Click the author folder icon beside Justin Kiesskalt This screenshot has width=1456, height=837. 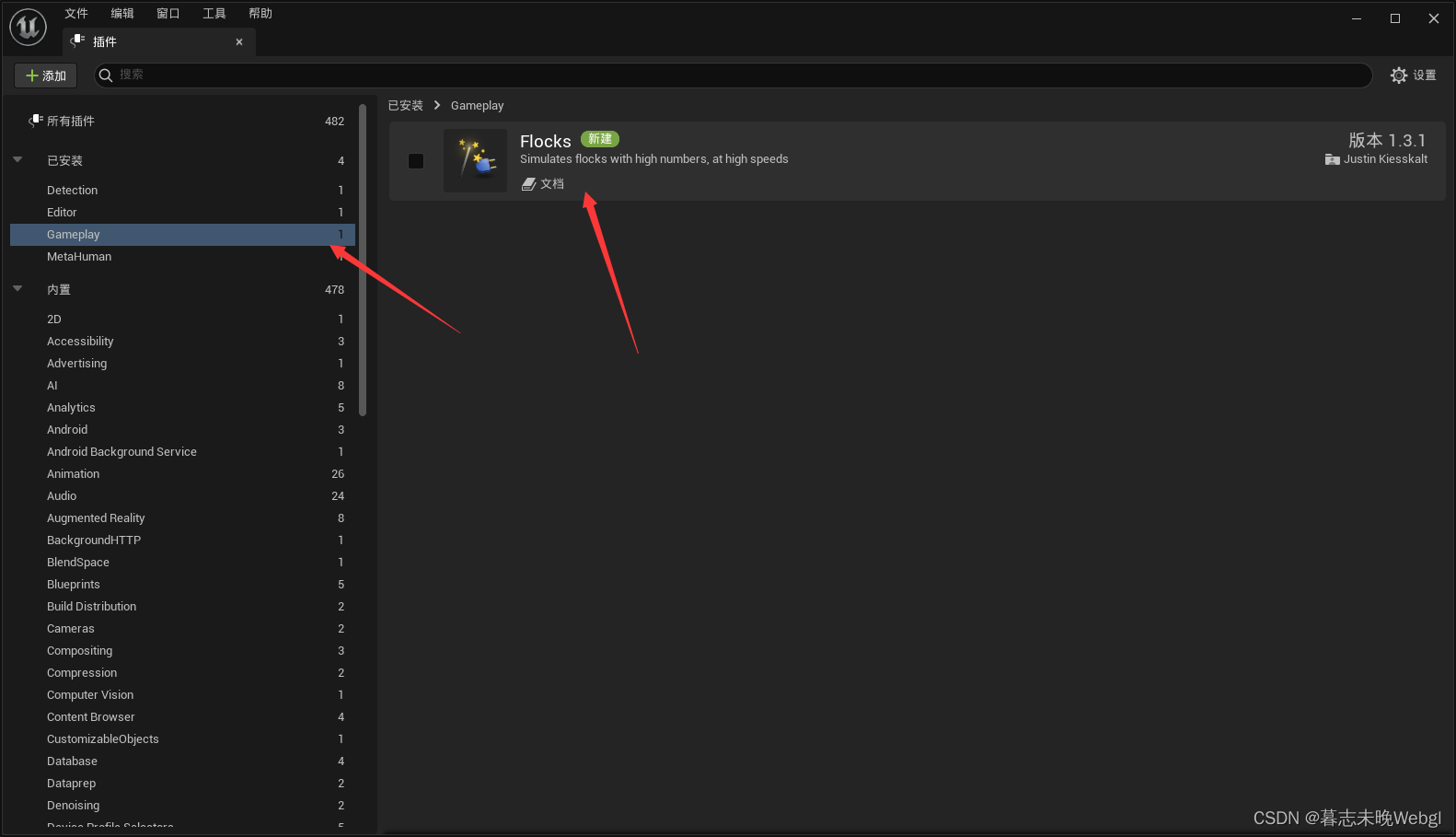[1332, 159]
